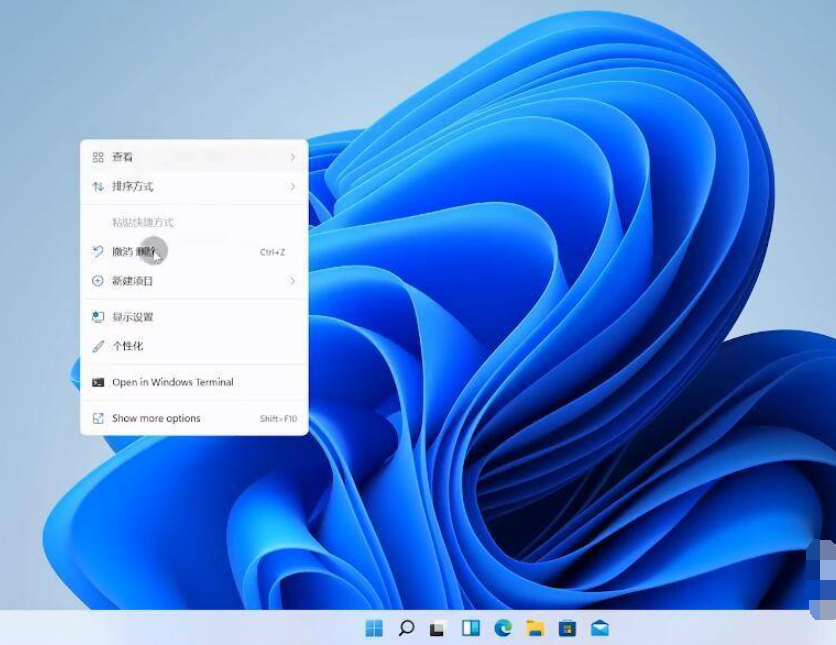Expand the 排序方式 submenu arrow
The height and width of the screenshot is (645, 836).
click(x=293, y=187)
